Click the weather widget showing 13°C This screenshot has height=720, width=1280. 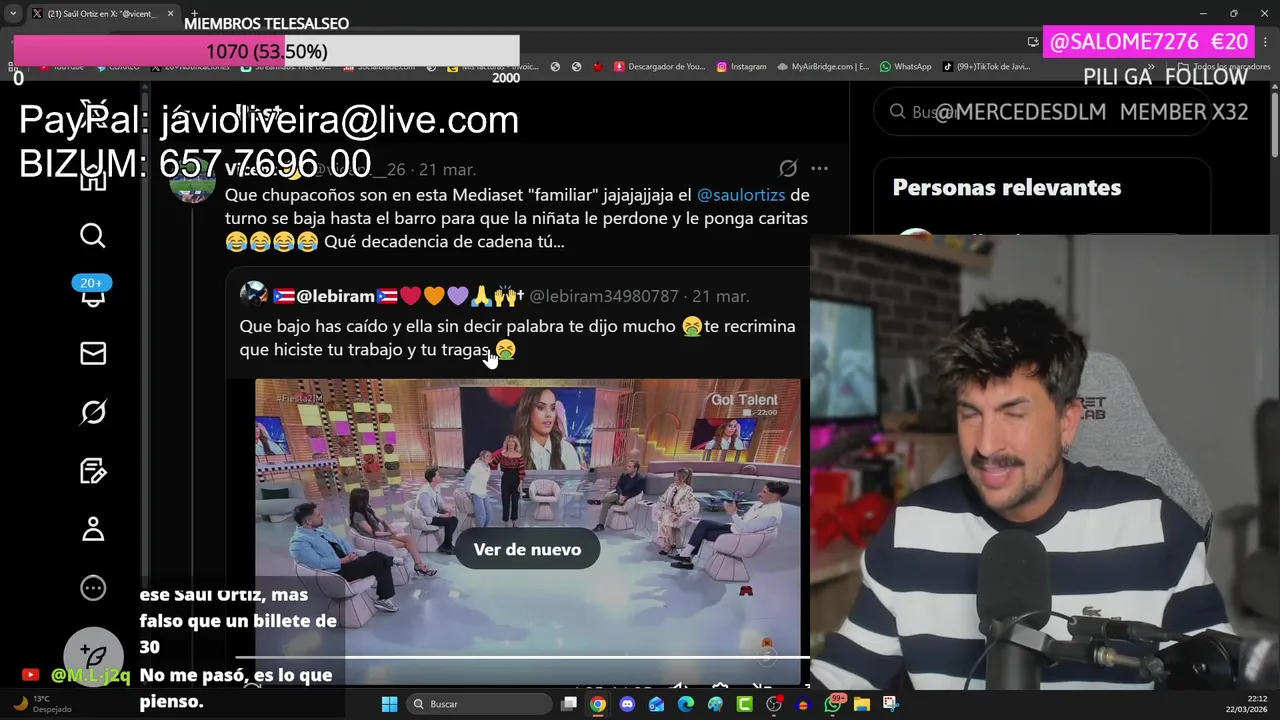[40, 704]
